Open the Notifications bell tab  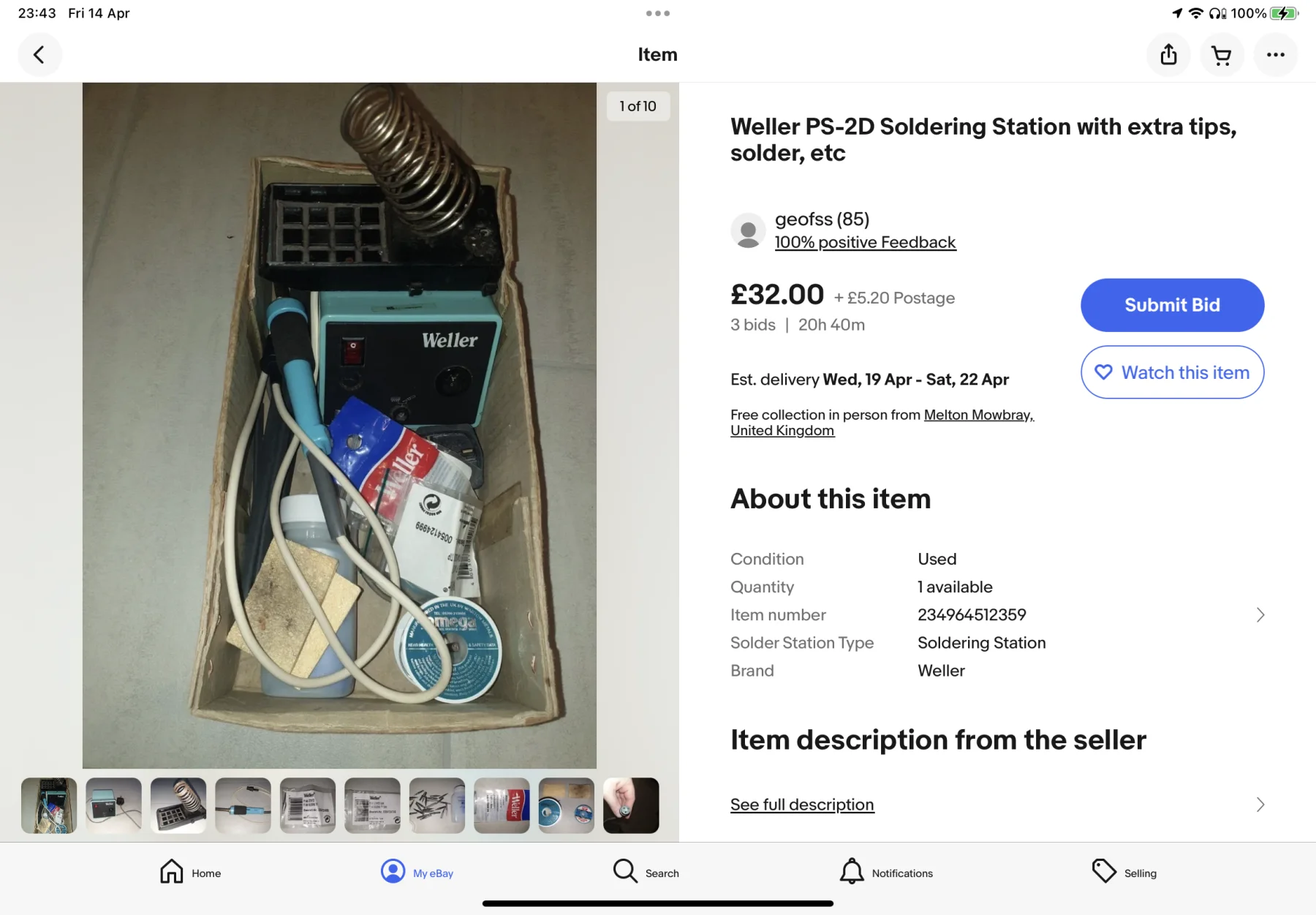(x=885, y=872)
